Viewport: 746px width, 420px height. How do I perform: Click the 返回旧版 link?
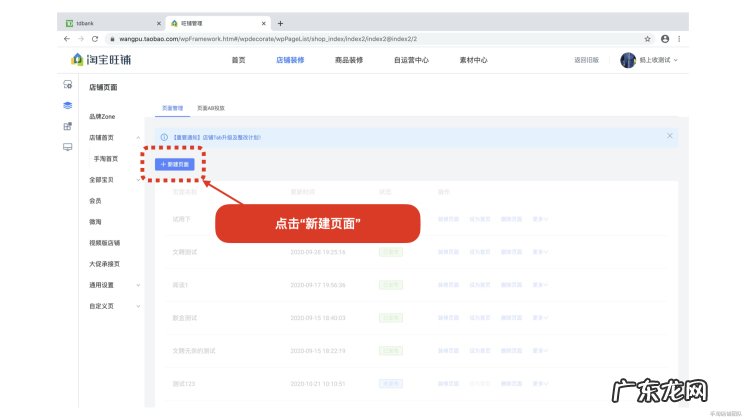pos(586,60)
